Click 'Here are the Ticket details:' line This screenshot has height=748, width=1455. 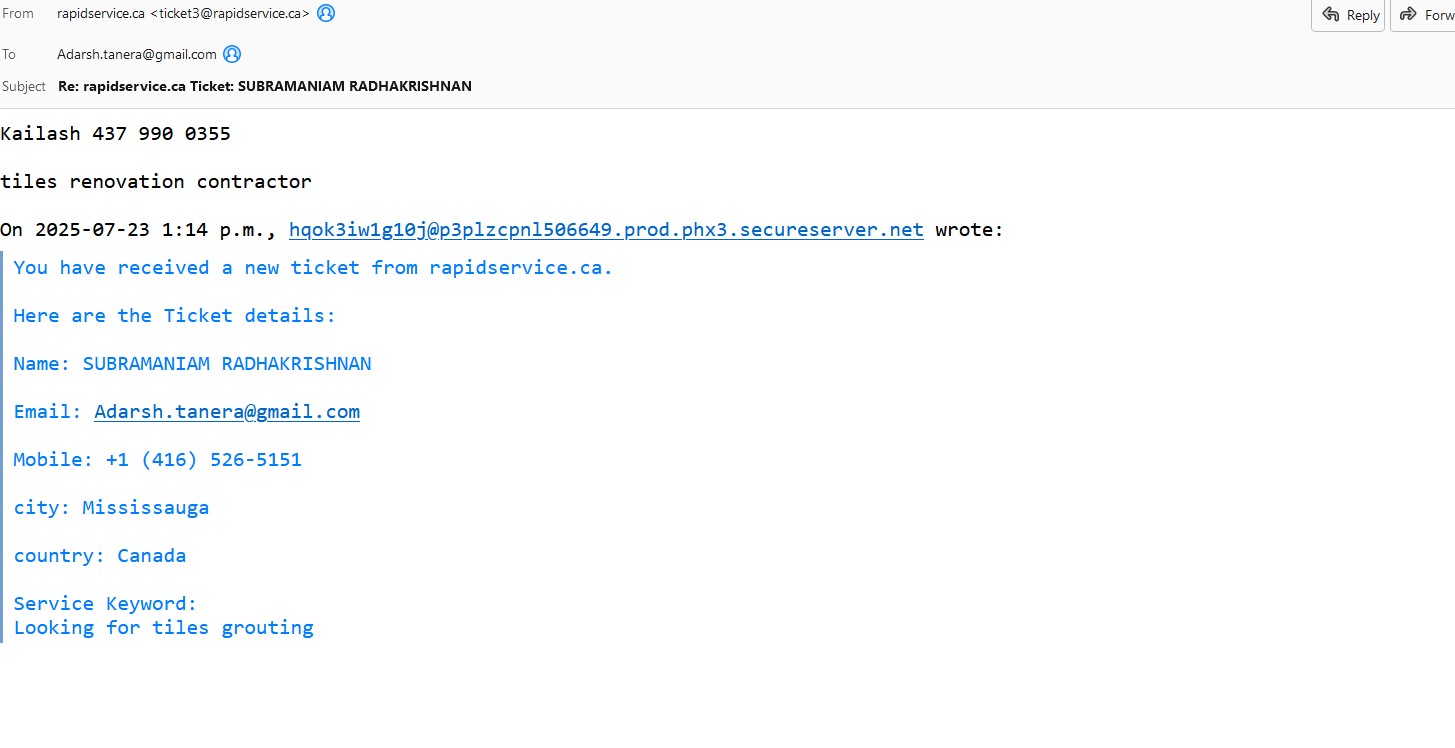click(175, 316)
